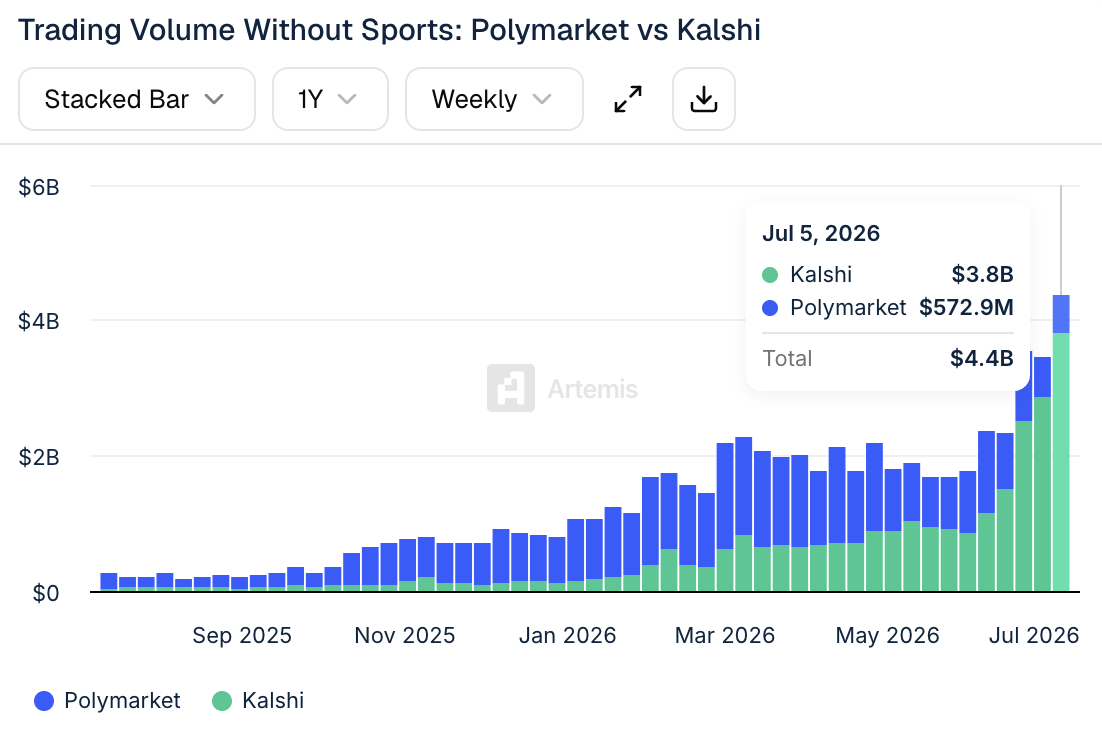This screenshot has height=746, width=1102.
Task: Click the Jul 5, 2026 Kalshi green bar
Action: tap(1061, 462)
